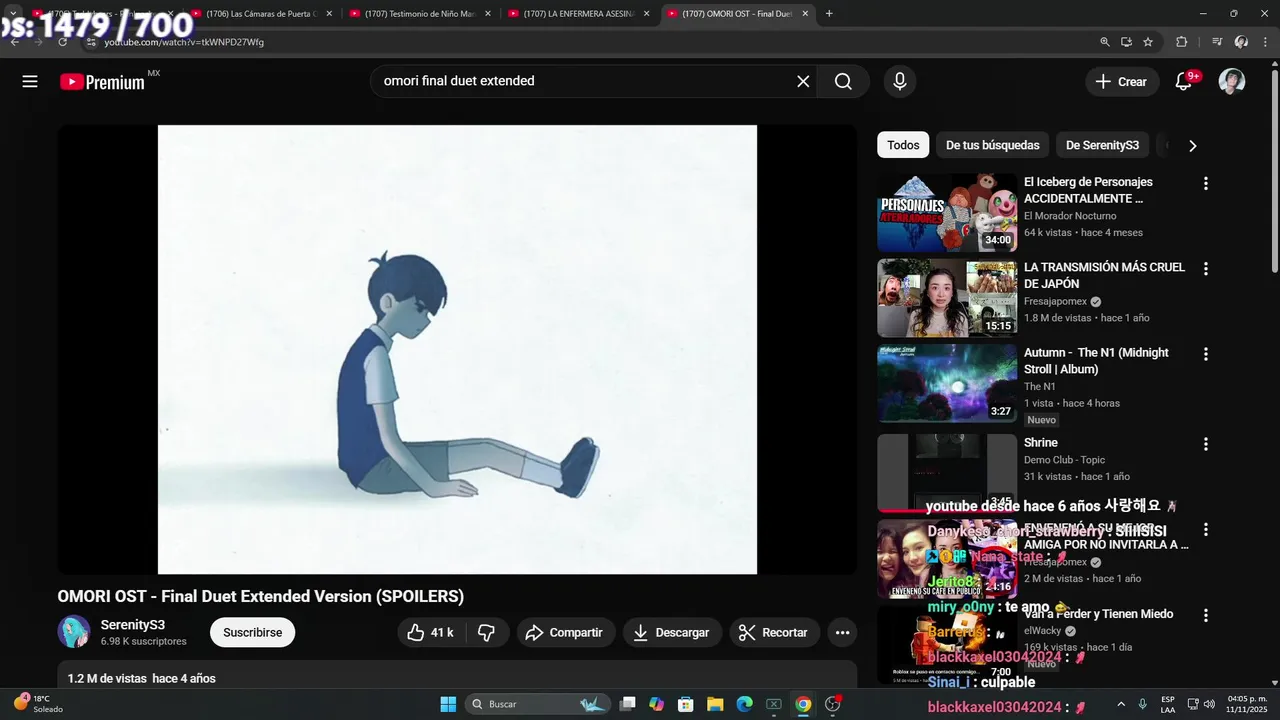
Task: Open Task View on the taskbar
Action: click(x=627, y=704)
